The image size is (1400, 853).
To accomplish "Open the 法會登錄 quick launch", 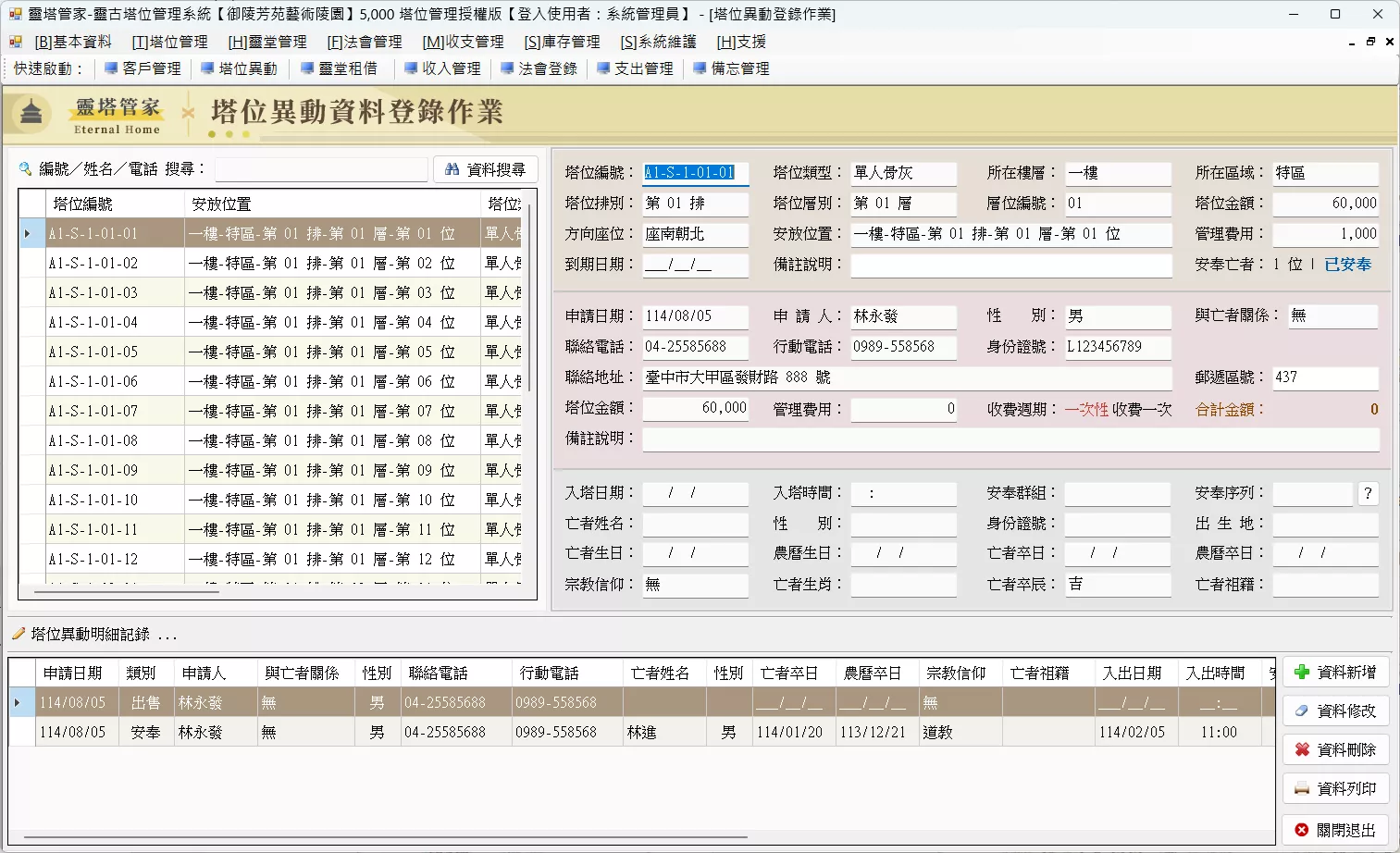I will coord(539,68).
